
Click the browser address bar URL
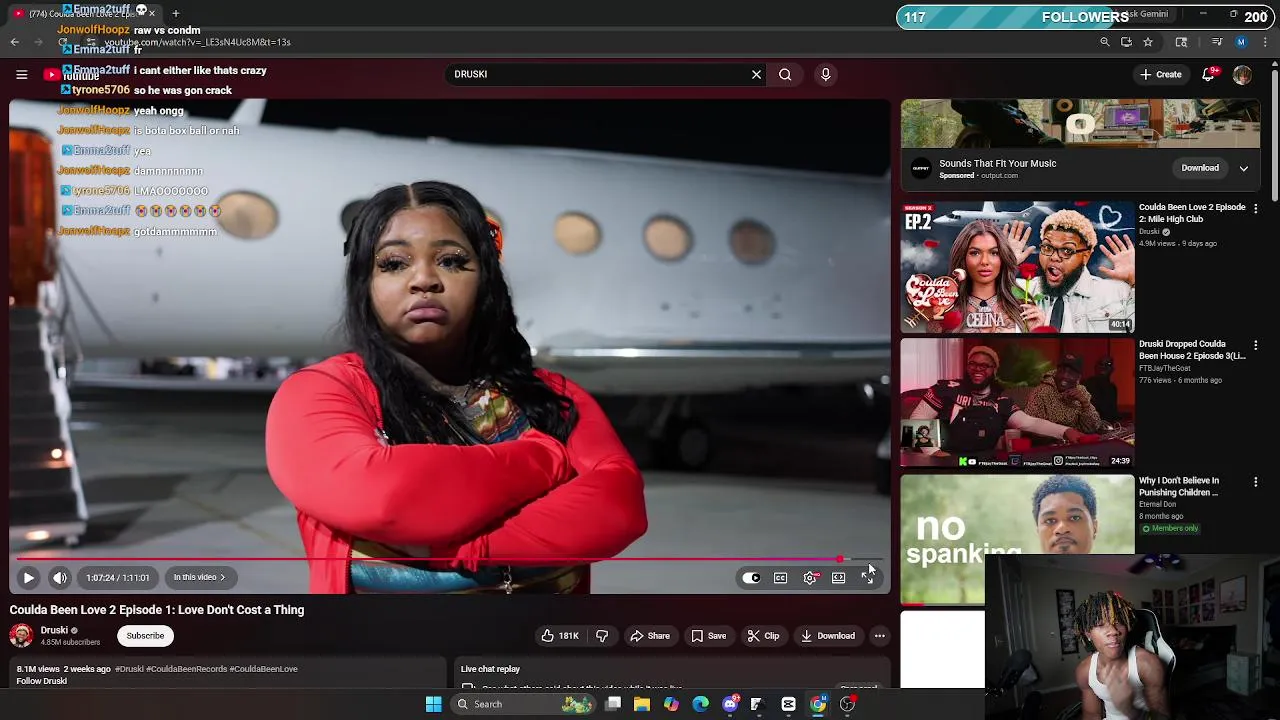197,42
